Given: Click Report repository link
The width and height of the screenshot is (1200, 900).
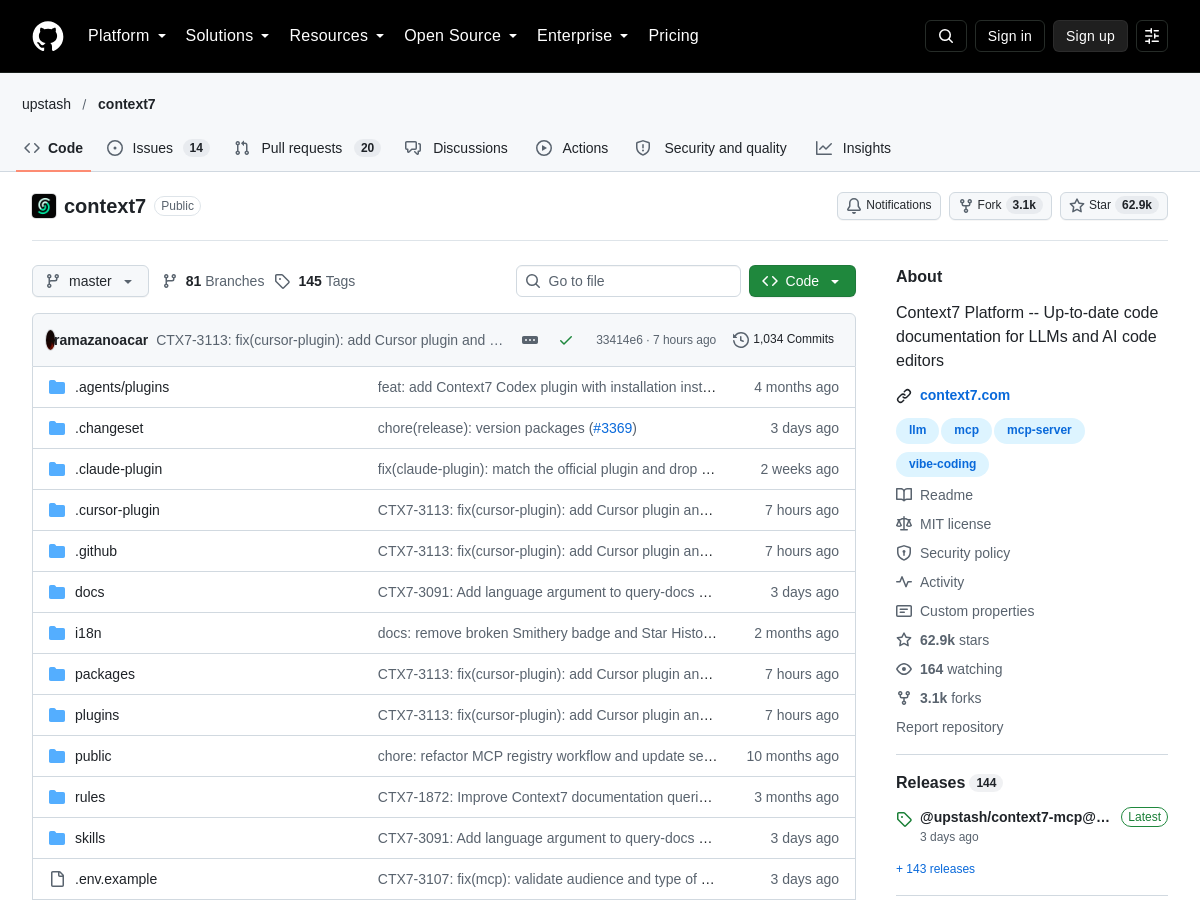Looking at the screenshot, I should (949, 727).
